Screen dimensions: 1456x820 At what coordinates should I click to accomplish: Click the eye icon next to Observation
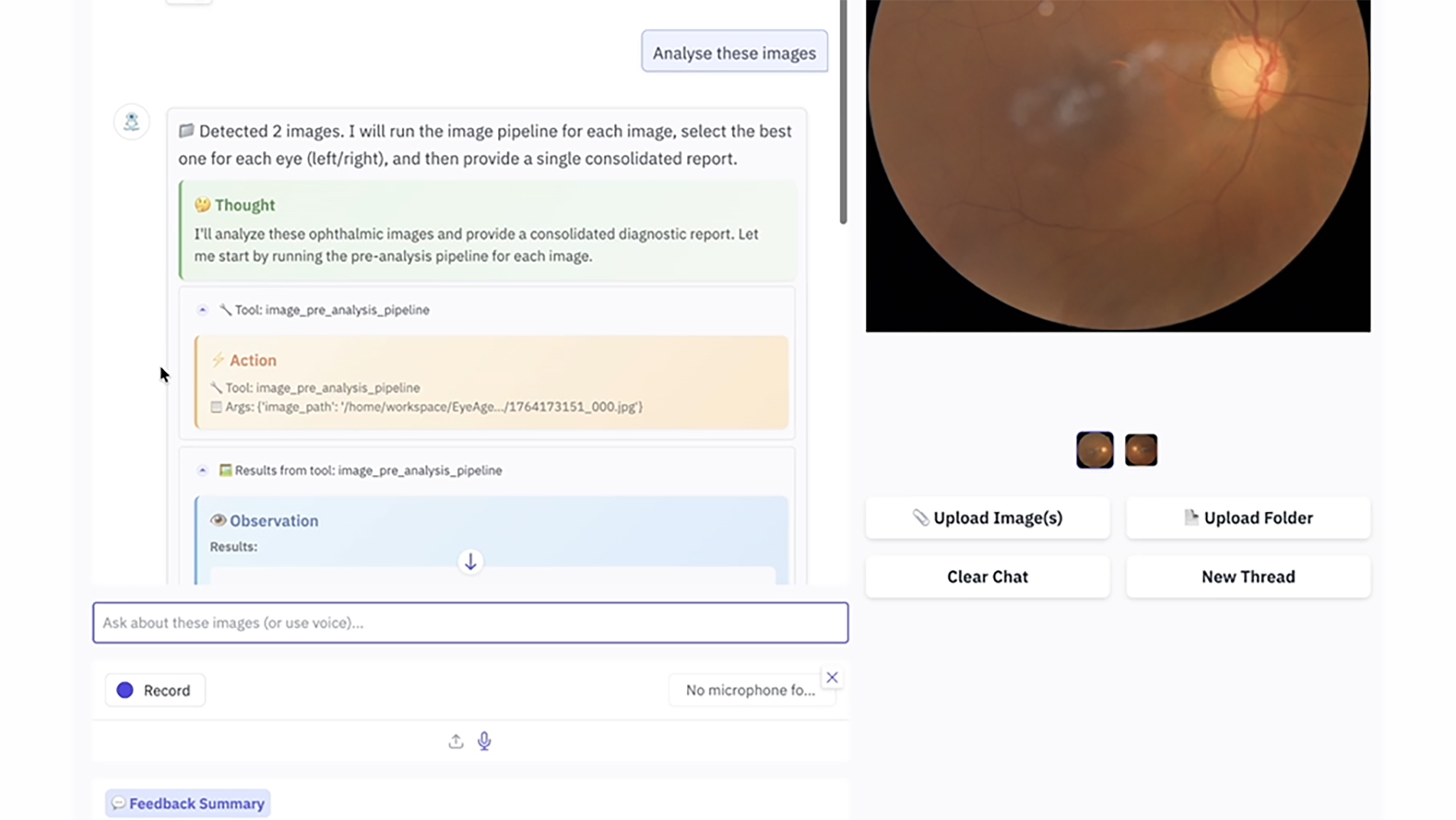point(218,520)
